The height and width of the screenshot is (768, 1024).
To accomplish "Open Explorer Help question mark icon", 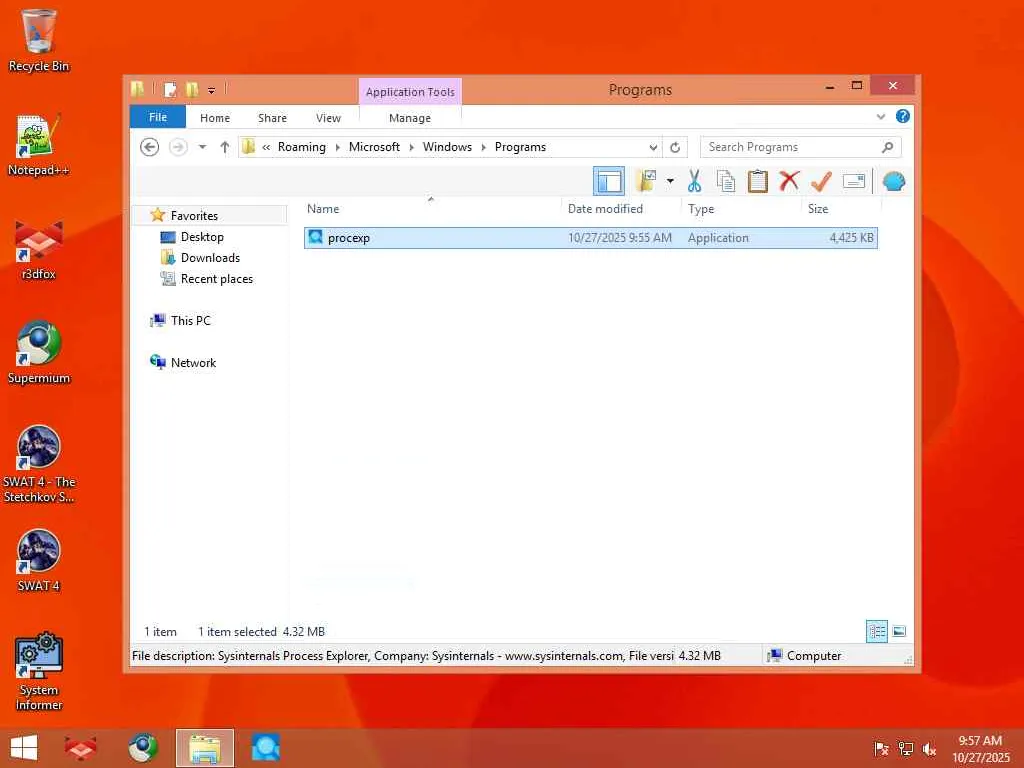I will (x=903, y=116).
